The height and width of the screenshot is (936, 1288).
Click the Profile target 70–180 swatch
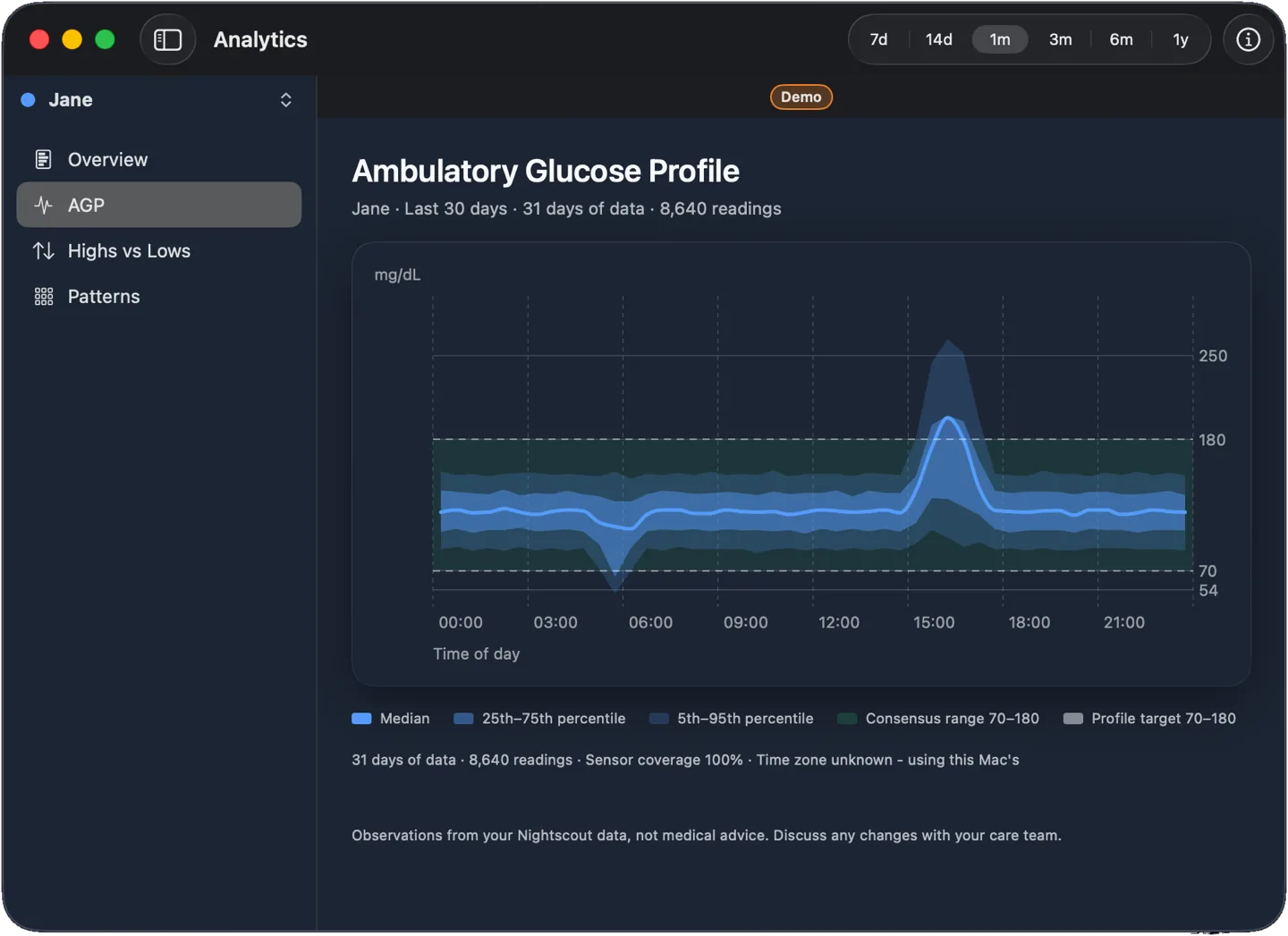tap(1072, 718)
